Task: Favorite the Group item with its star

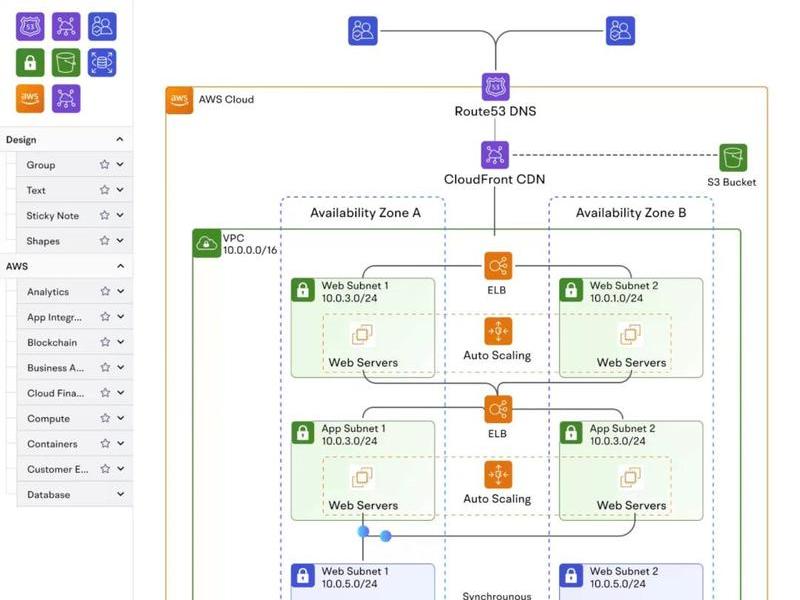Action: pos(105,164)
